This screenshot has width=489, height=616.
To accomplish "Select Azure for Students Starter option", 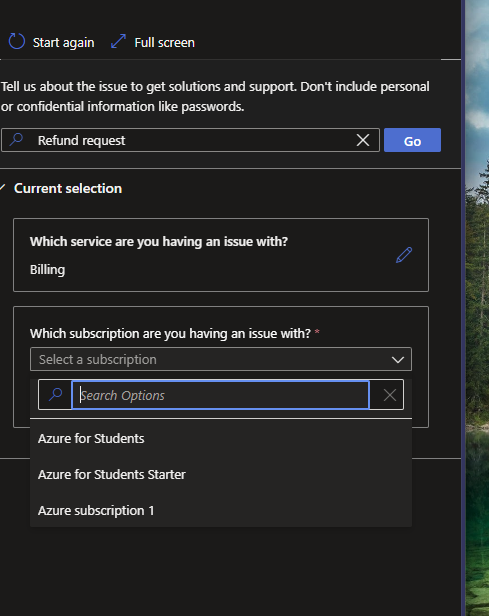I will pyautogui.click(x=221, y=475).
